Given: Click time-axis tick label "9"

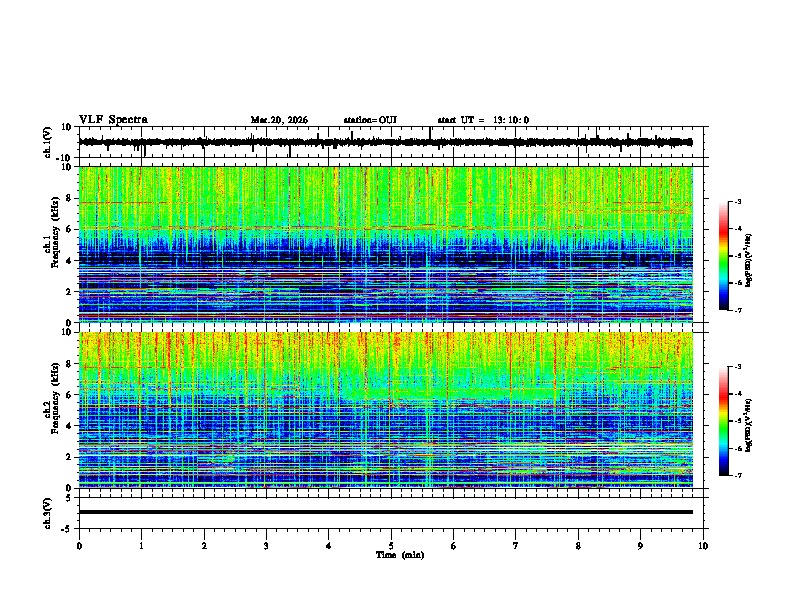Looking at the screenshot, I should pos(640,546).
